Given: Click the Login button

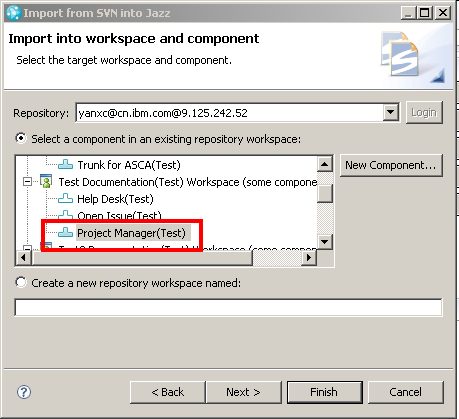Looking at the screenshot, I should click(x=424, y=113).
